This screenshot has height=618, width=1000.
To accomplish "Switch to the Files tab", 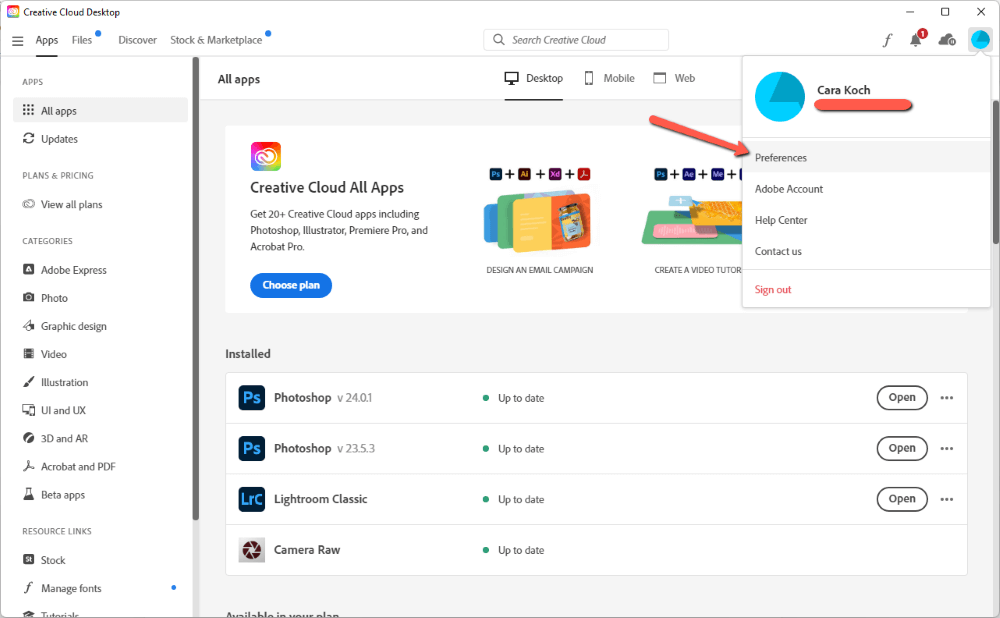I will pyautogui.click(x=82, y=40).
